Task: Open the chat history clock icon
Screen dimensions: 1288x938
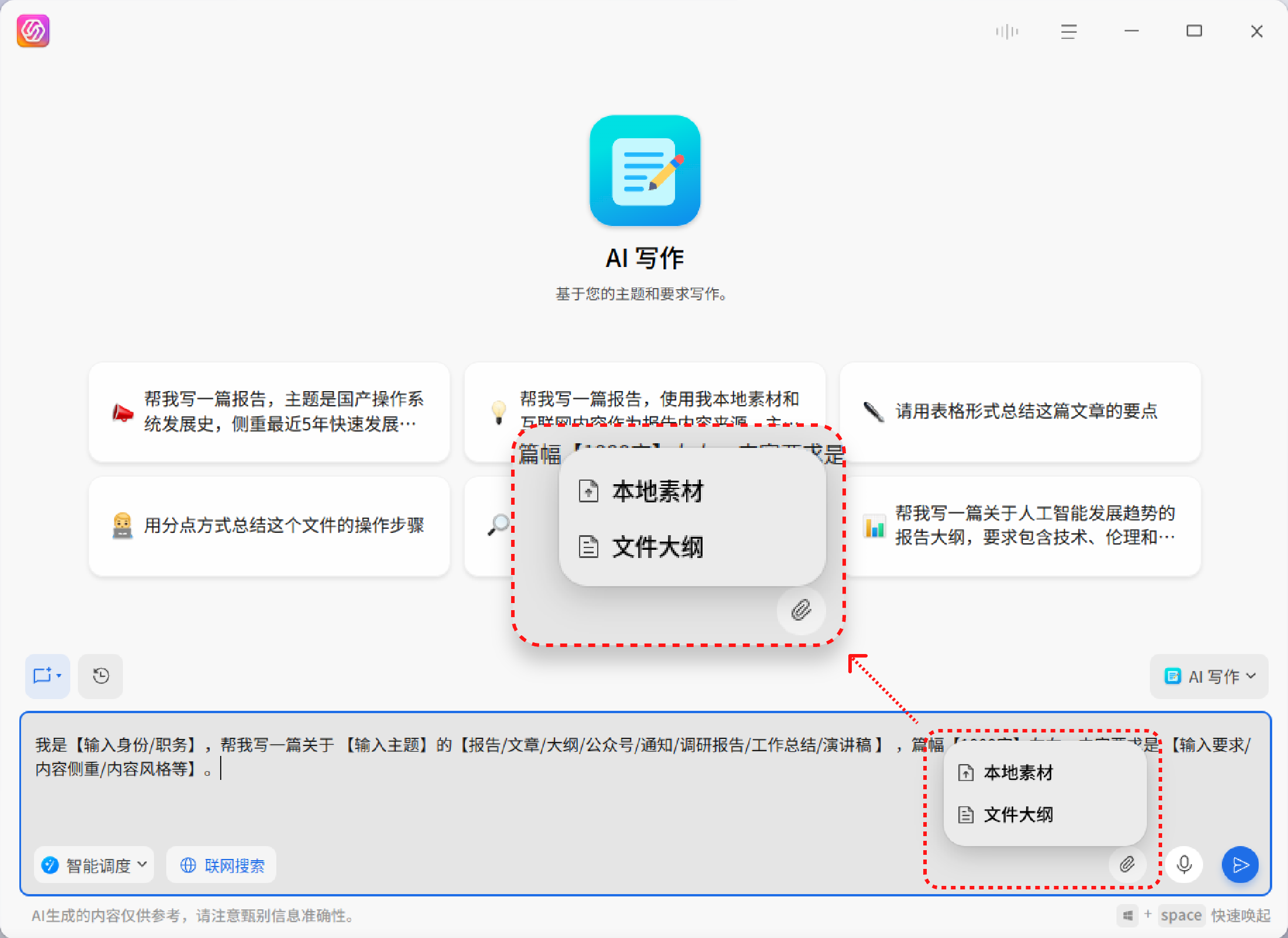Action: click(x=101, y=676)
